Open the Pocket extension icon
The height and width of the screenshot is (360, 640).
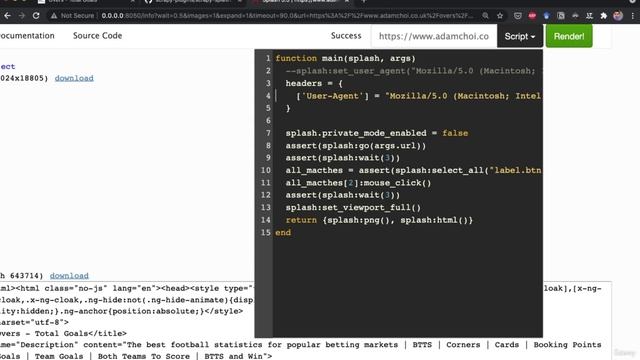pyautogui.click(x=518, y=16)
